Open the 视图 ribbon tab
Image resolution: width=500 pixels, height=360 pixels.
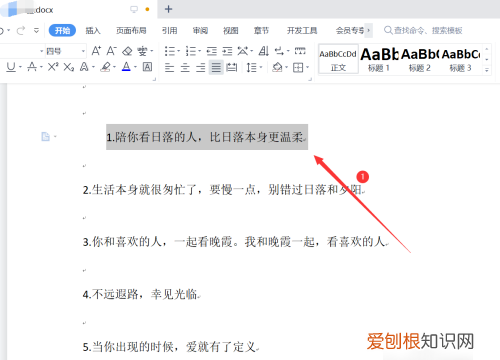click(230, 31)
